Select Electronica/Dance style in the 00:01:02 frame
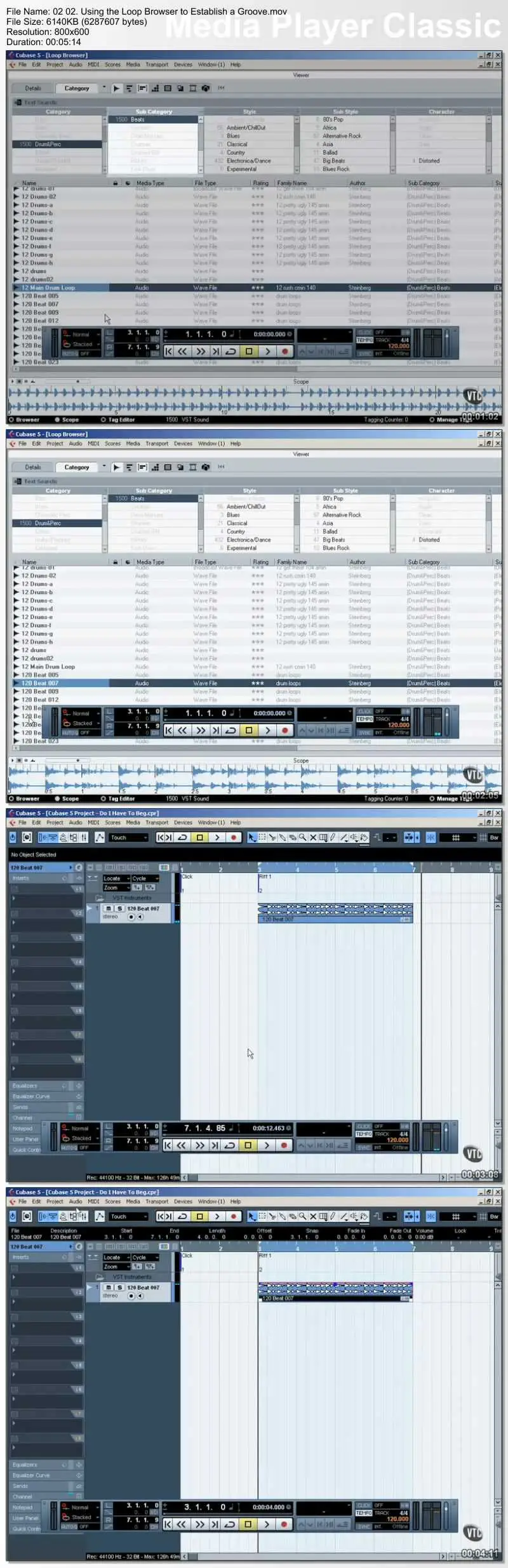Screen dimensions: 508x1568 [x=249, y=161]
